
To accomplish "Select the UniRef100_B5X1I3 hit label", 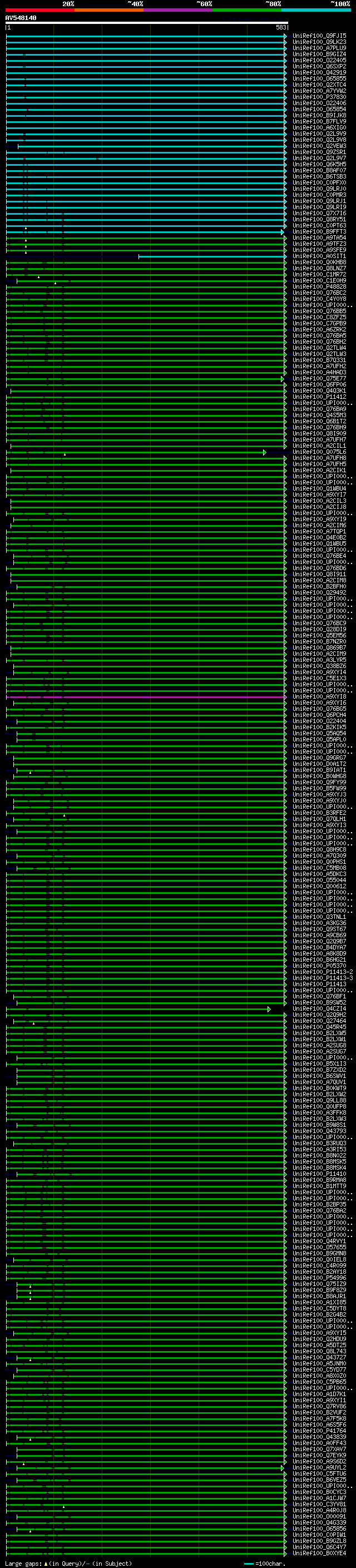I will [319, 1064].
